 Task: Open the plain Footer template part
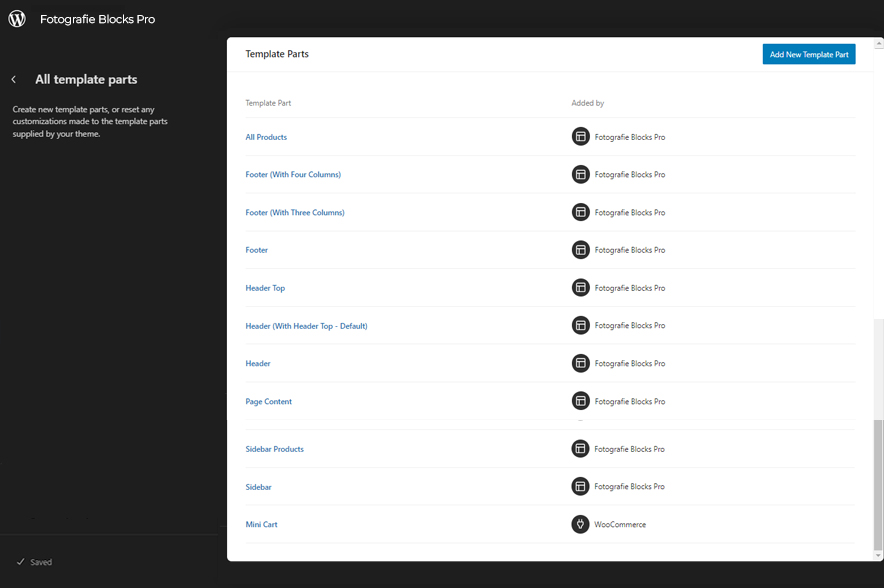pyautogui.click(x=257, y=250)
